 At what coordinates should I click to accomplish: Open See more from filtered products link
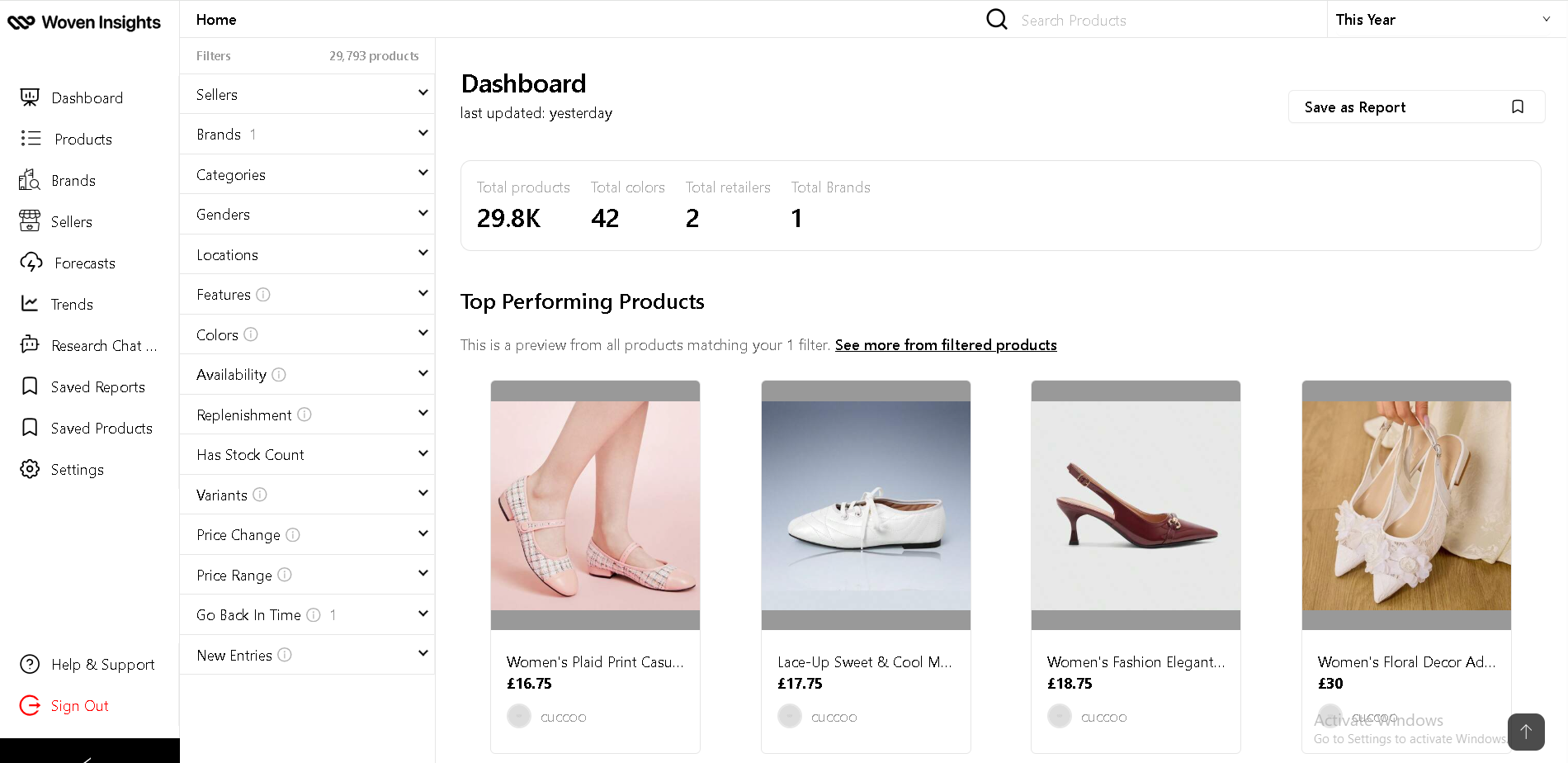pyautogui.click(x=946, y=345)
